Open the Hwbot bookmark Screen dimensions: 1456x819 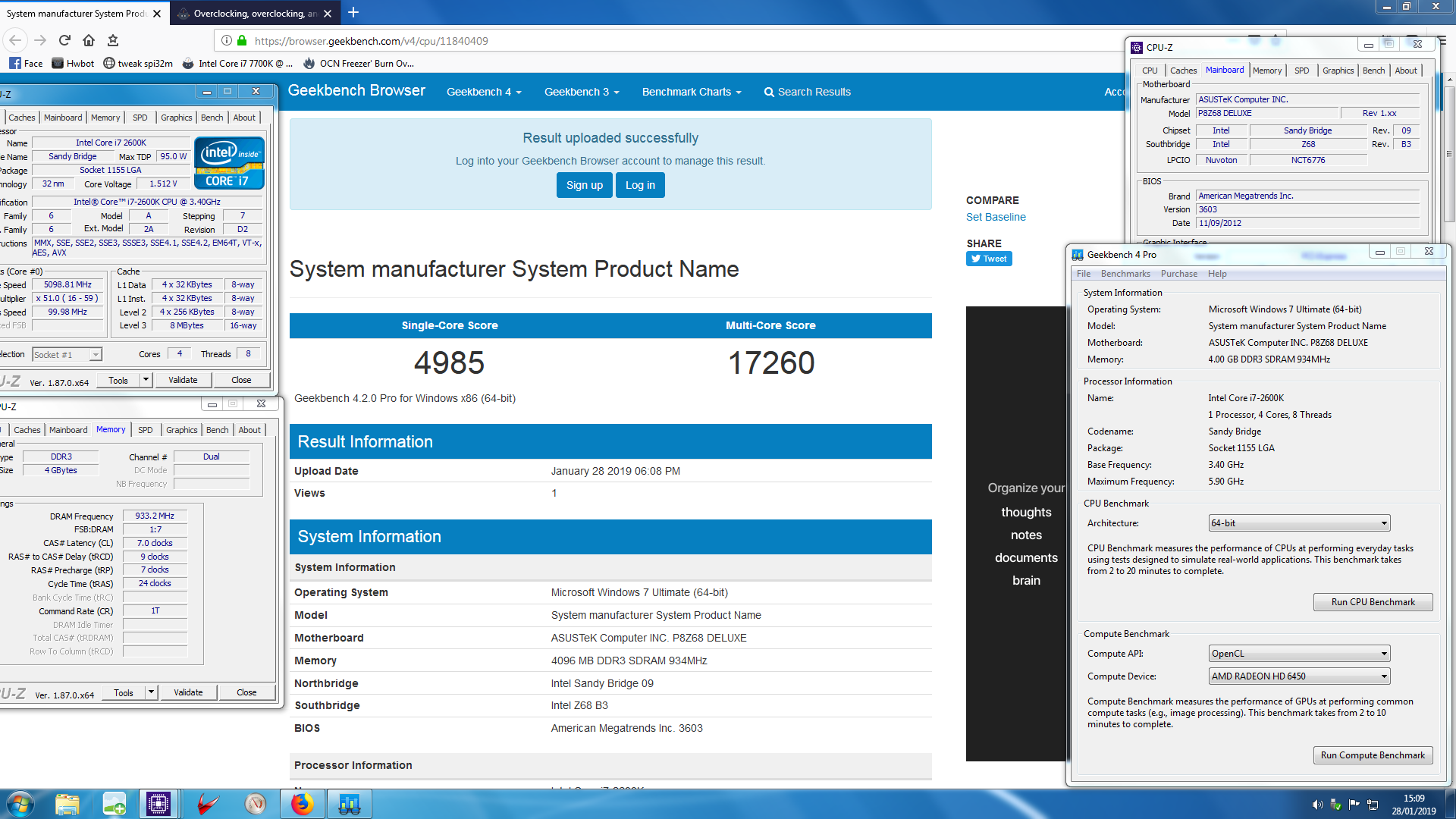[x=74, y=64]
